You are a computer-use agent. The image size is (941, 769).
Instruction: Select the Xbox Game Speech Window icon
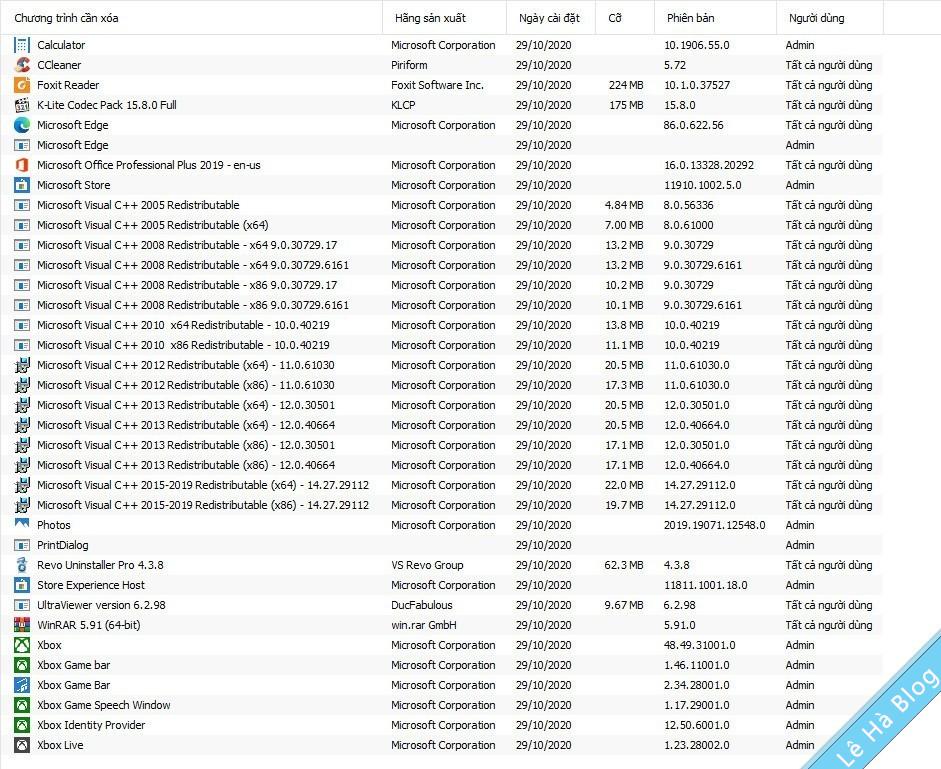coord(22,705)
